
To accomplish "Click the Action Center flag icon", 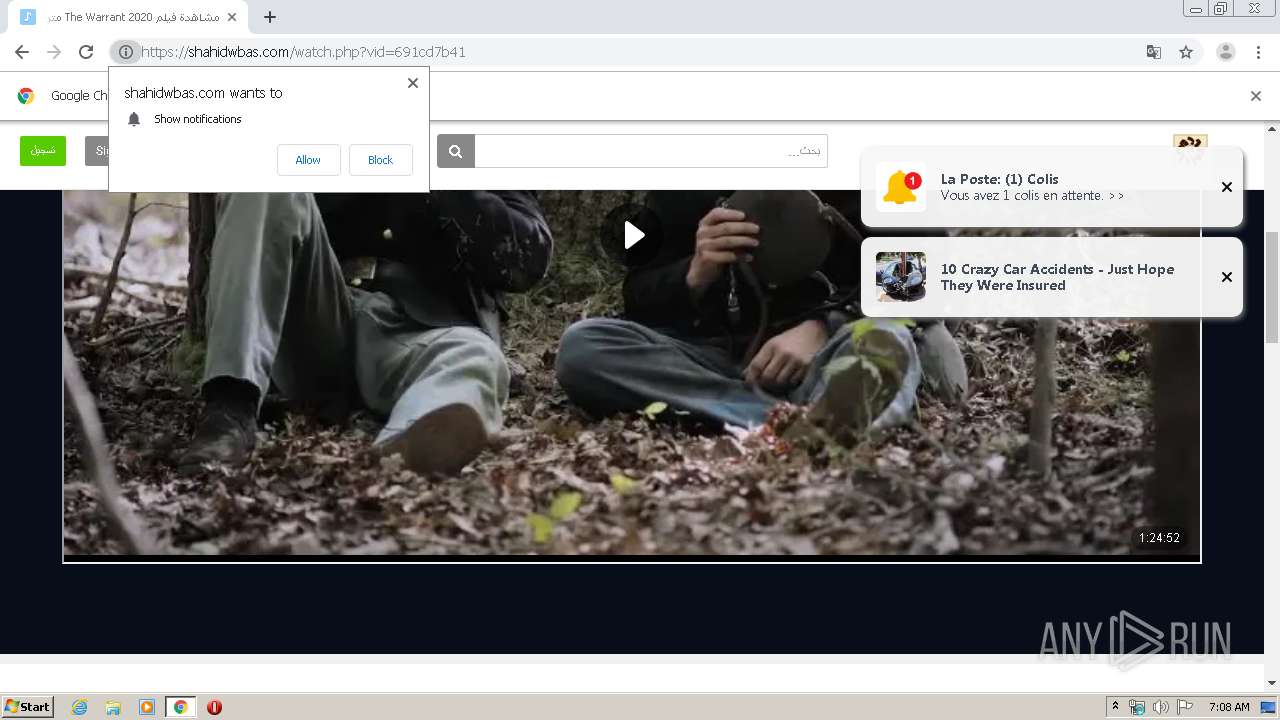I will click(x=1186, y=707).
